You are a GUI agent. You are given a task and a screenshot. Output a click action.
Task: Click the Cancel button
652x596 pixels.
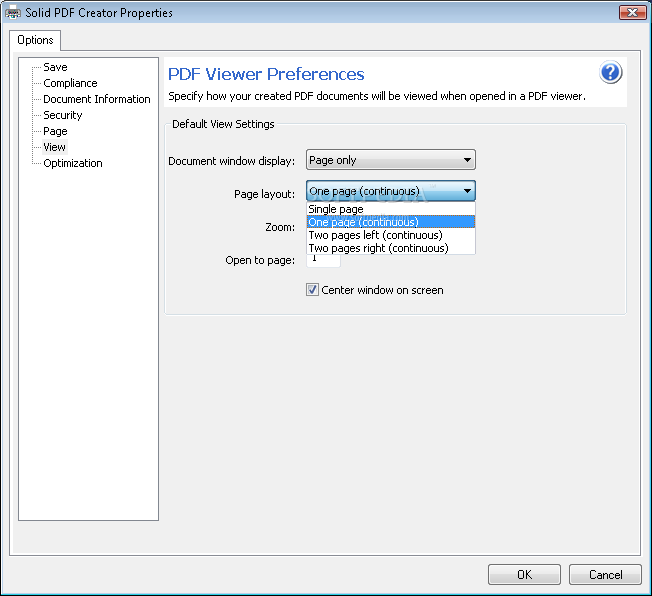(605, 574)
